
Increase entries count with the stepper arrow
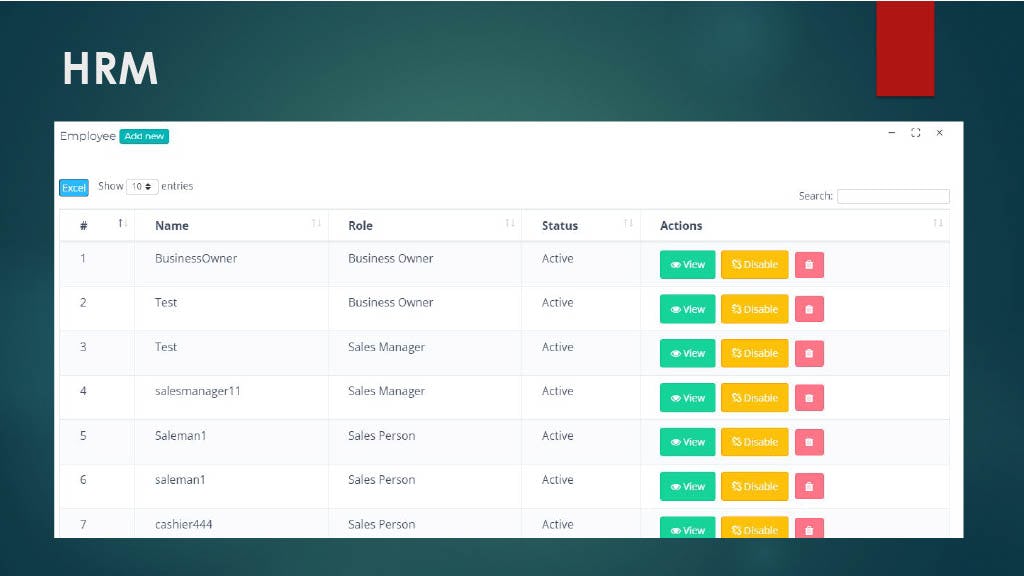point(149,184)
